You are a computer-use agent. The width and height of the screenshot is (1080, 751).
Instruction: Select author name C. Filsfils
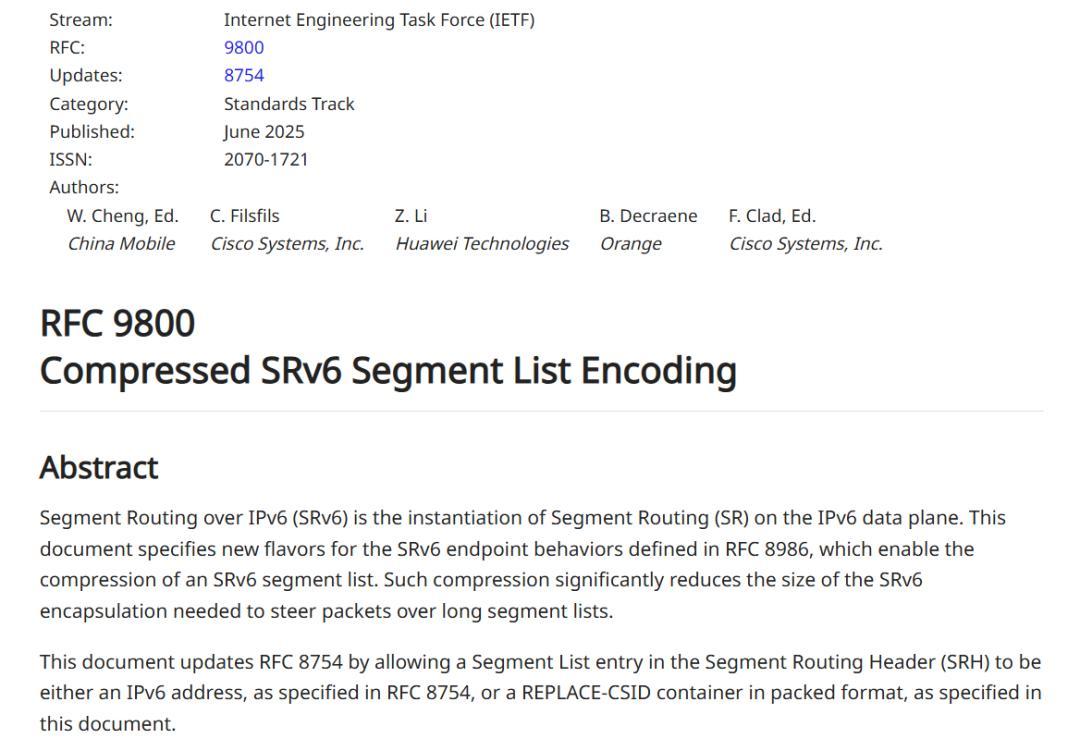click(x=245, y=215)
